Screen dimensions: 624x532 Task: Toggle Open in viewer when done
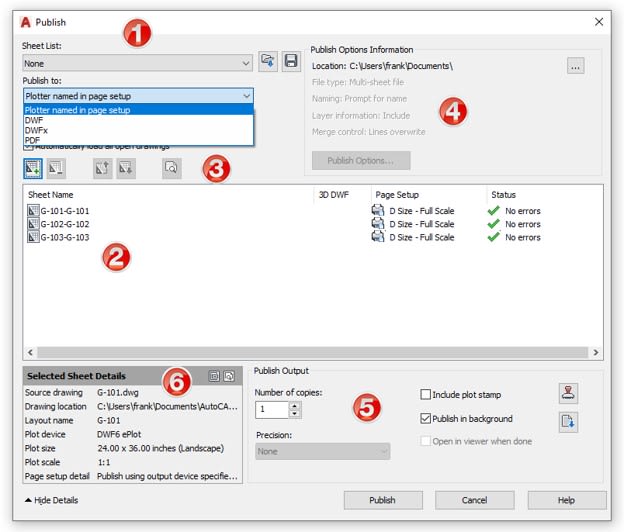425,441
